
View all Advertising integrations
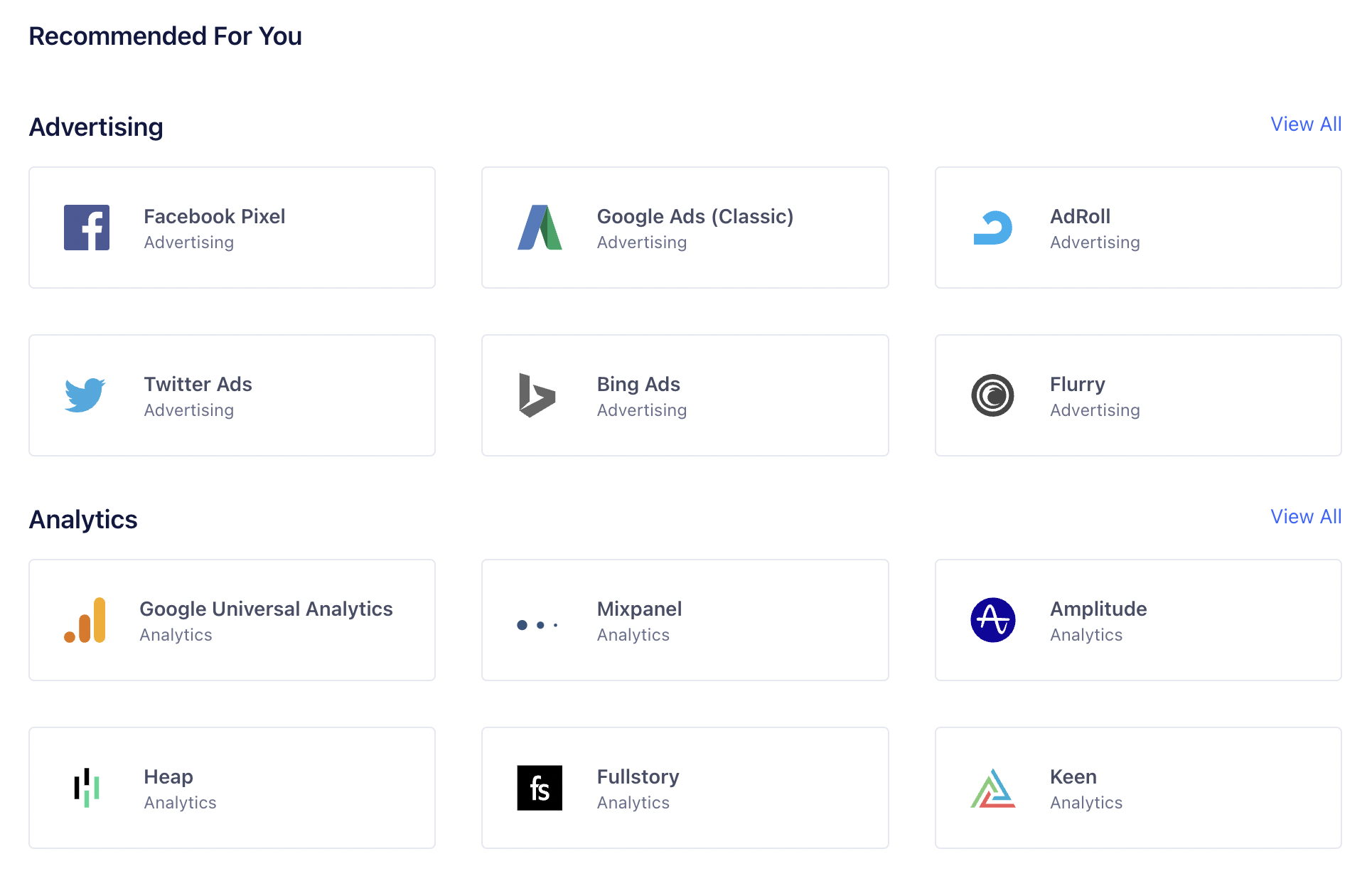(x=1306, y=124)
